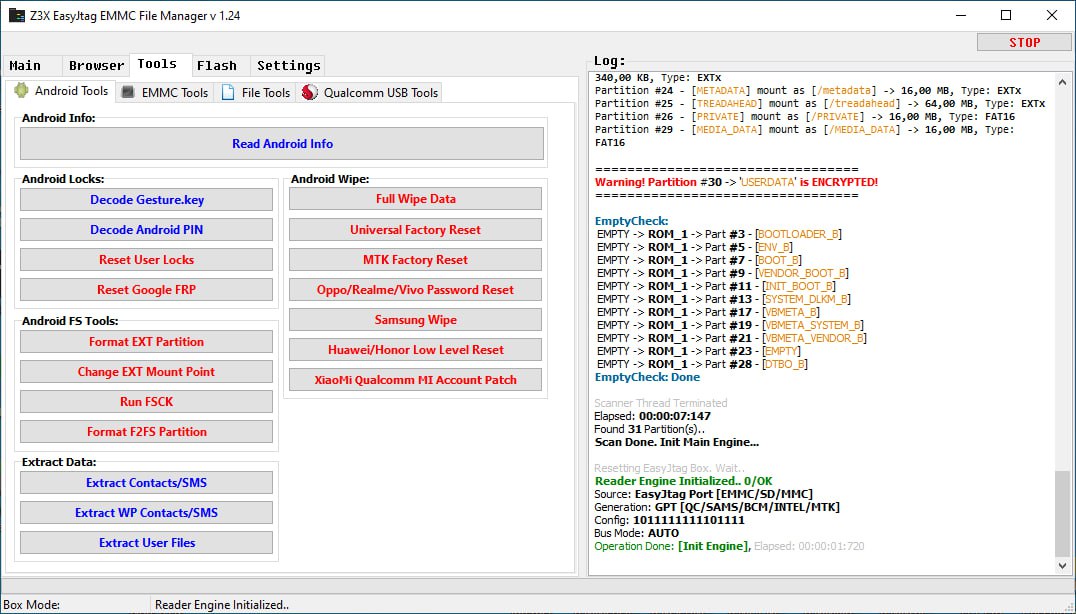Click the USERDATA encrypted warning line in log
This screenshot has width=1076, height=614.
point(736,182)
